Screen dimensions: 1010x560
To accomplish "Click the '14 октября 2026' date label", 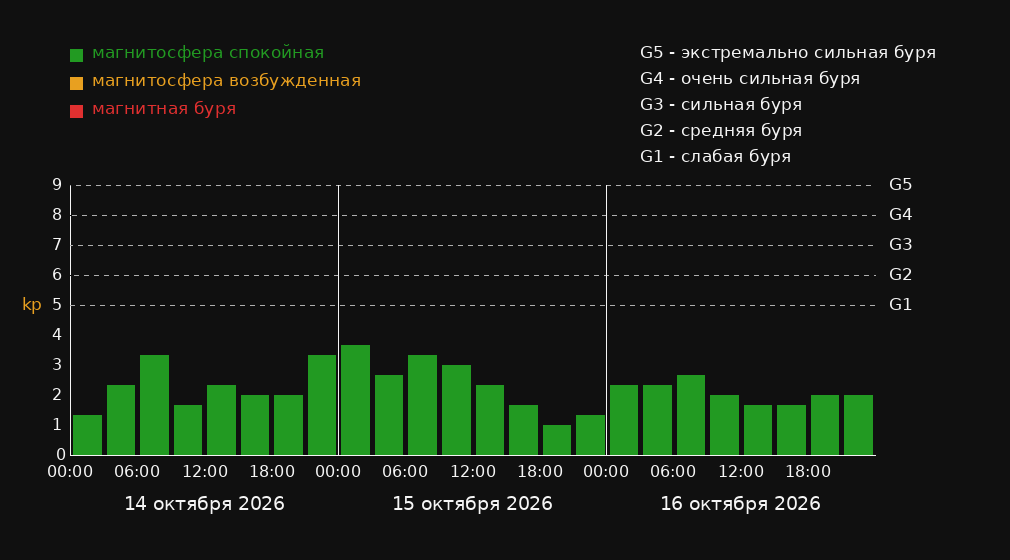I will (204, 504).
